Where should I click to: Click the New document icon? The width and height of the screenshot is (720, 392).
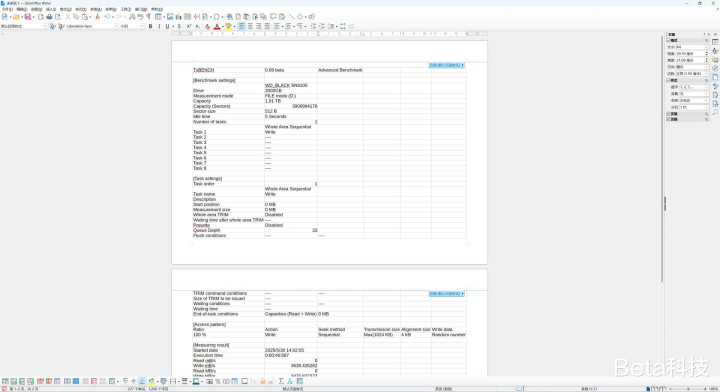[x=5, y=17]
